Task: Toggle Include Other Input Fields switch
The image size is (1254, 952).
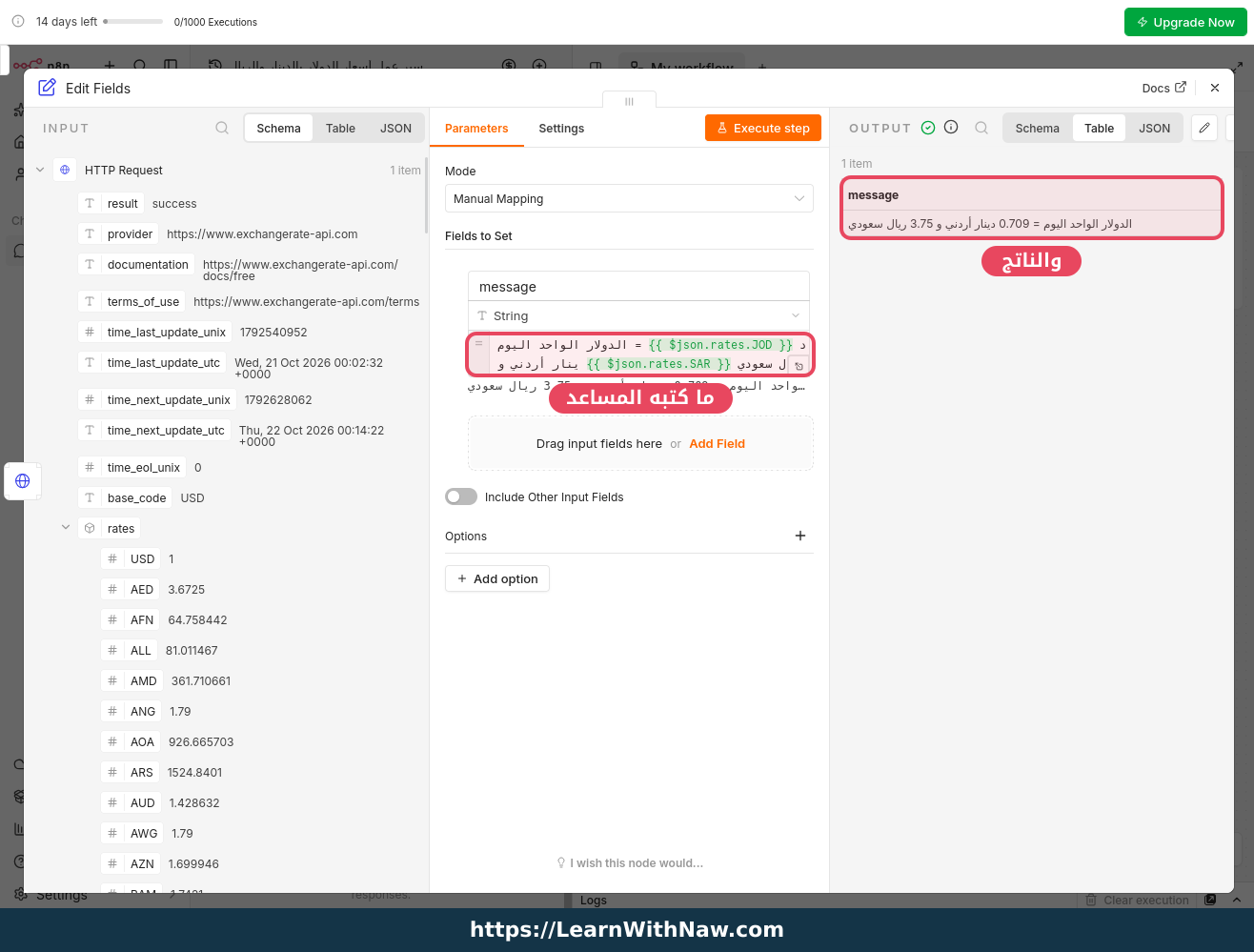Action: (461, 496)
